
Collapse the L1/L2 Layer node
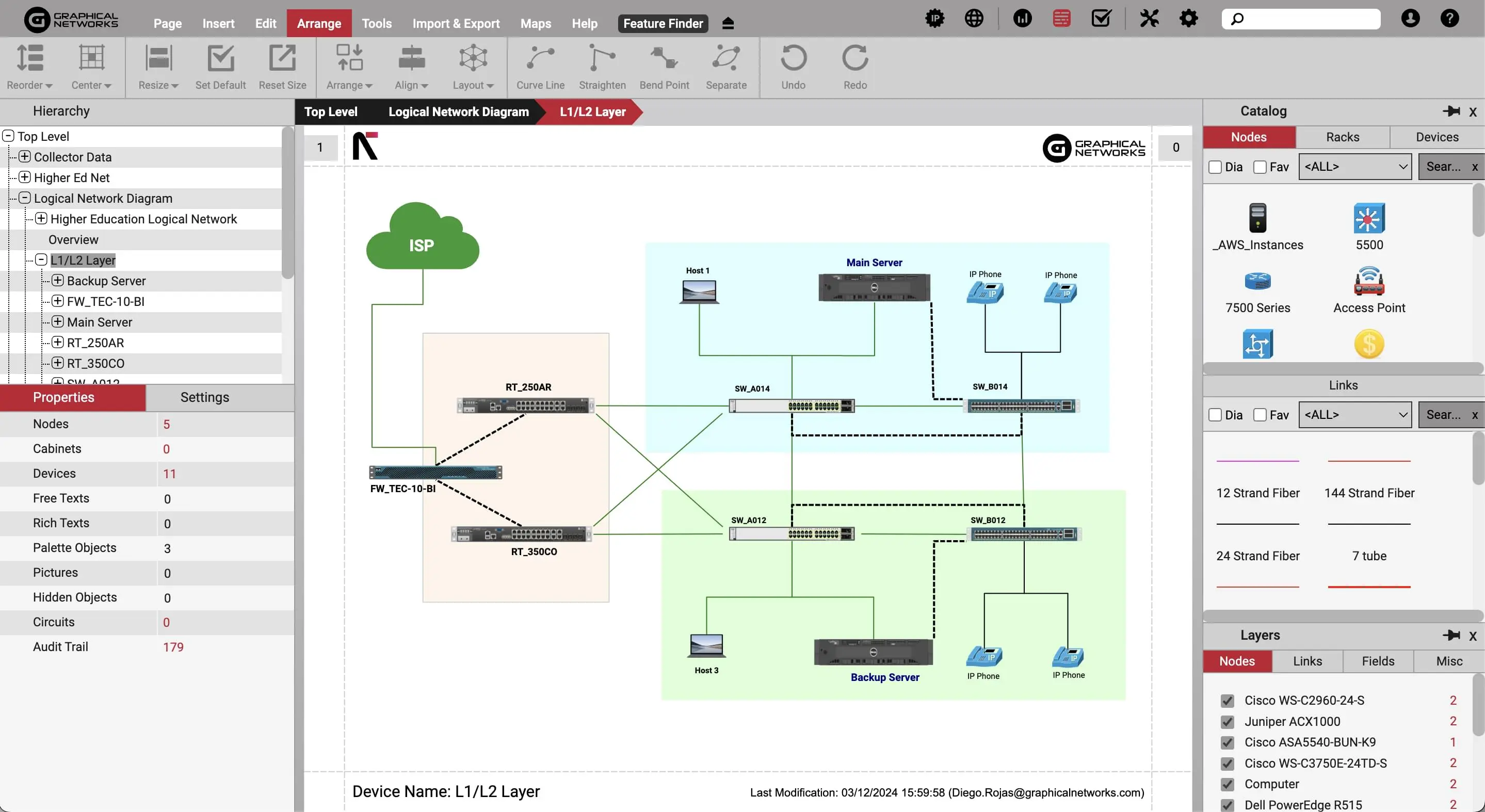pos(41,260)
